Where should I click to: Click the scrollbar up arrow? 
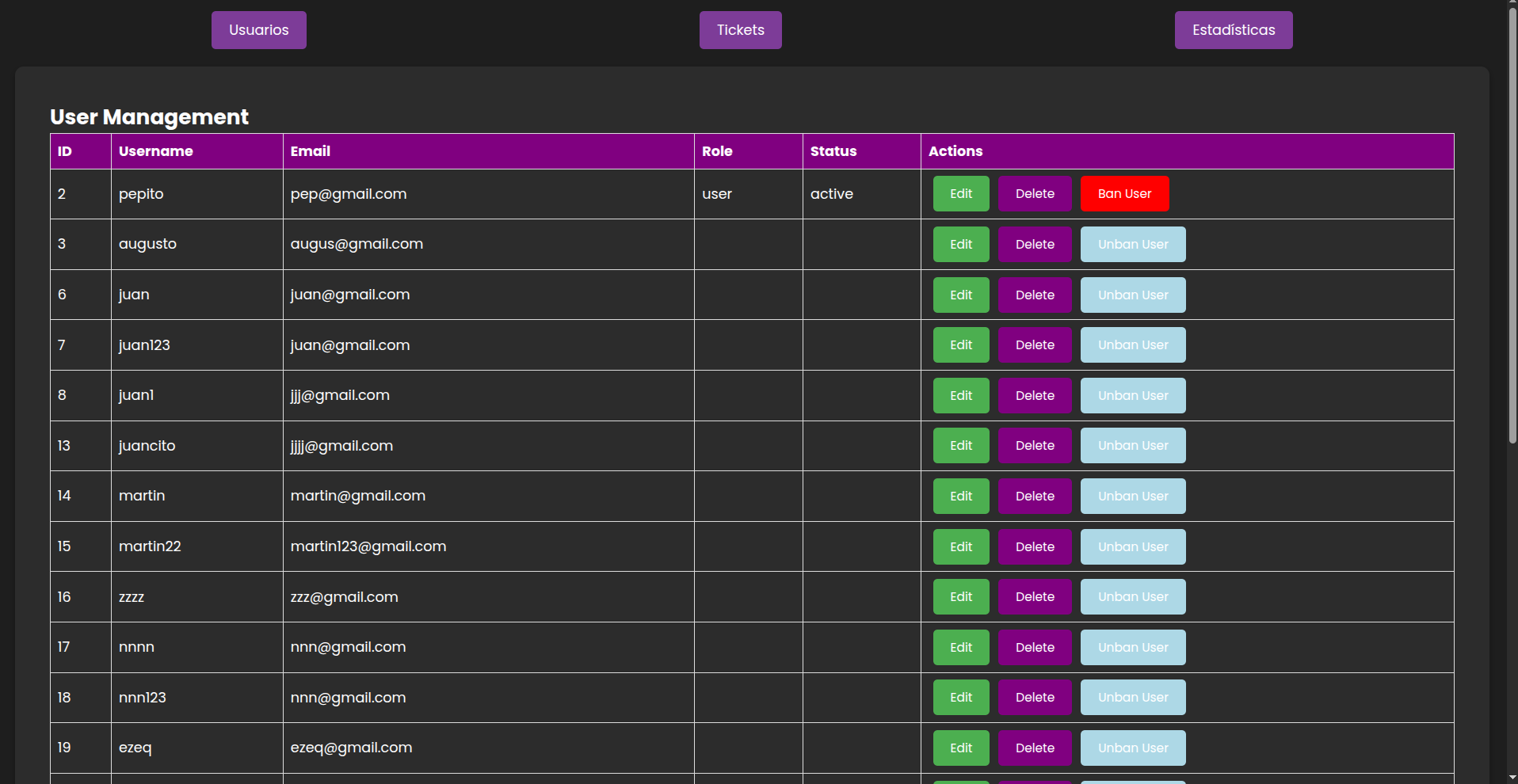(1512, 4)
